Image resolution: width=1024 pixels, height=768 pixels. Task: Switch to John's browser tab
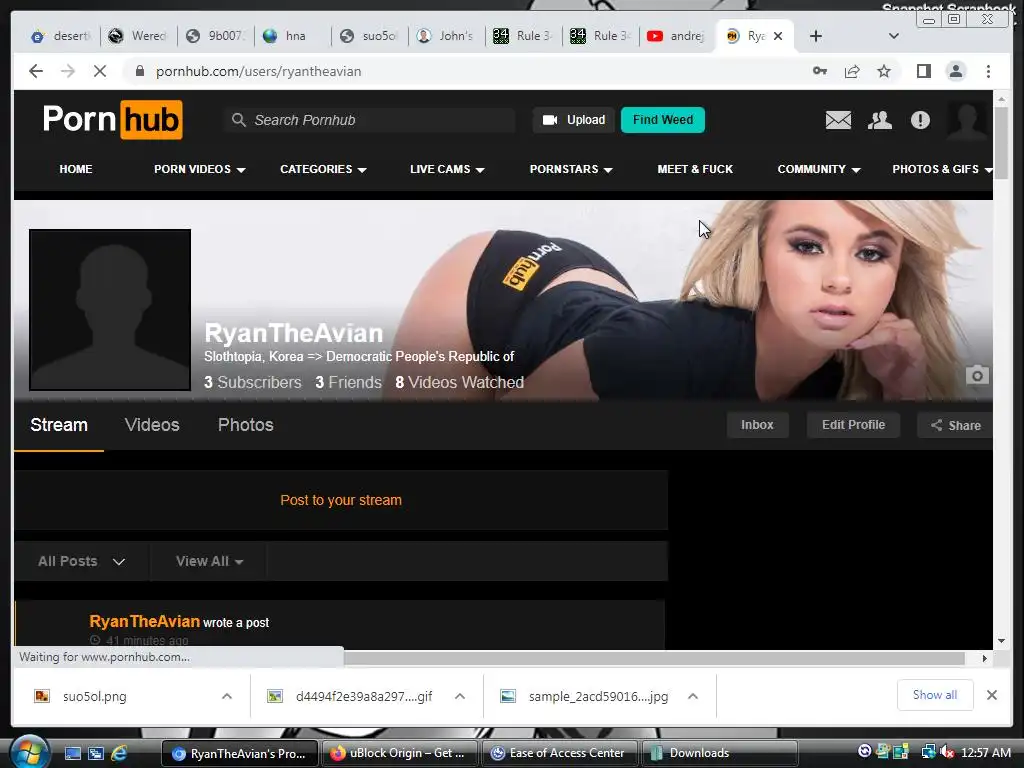click(446, 36)
